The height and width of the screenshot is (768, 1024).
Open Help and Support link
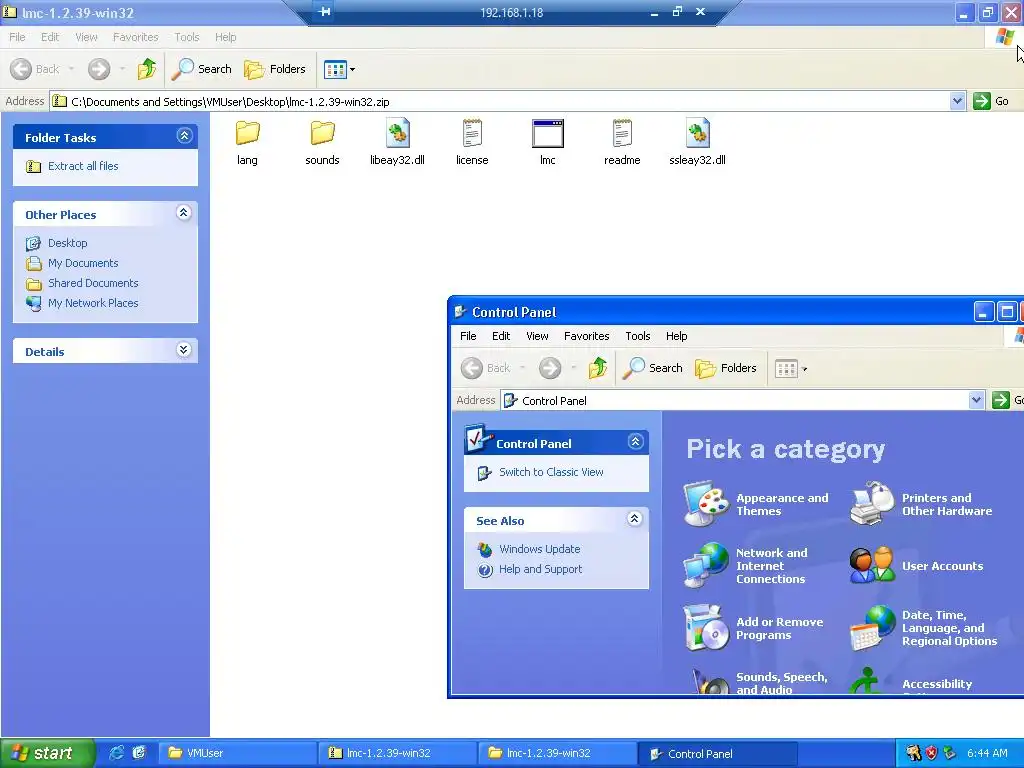coord(540,569)
